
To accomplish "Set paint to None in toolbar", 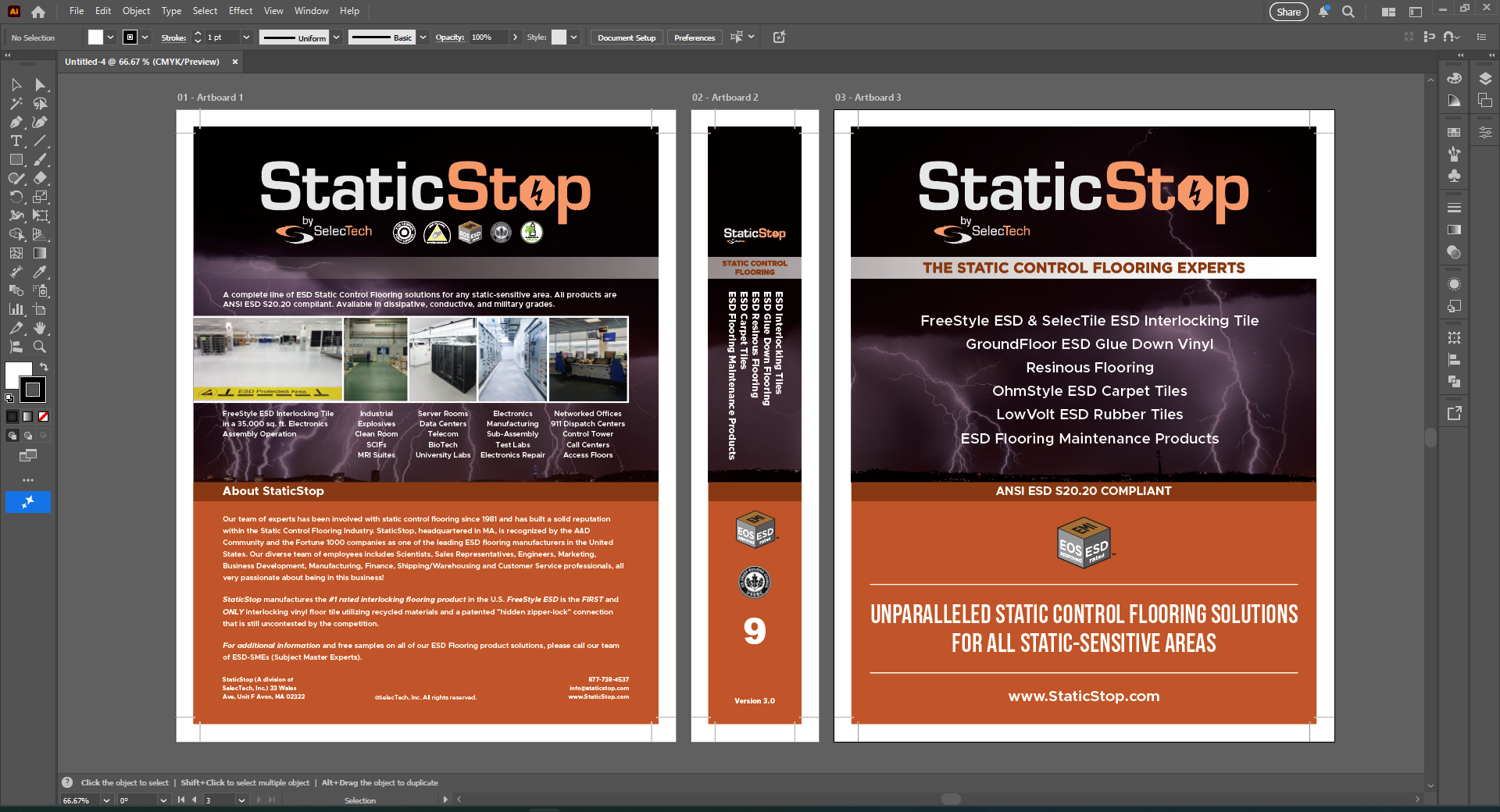I will coord(44,417).
